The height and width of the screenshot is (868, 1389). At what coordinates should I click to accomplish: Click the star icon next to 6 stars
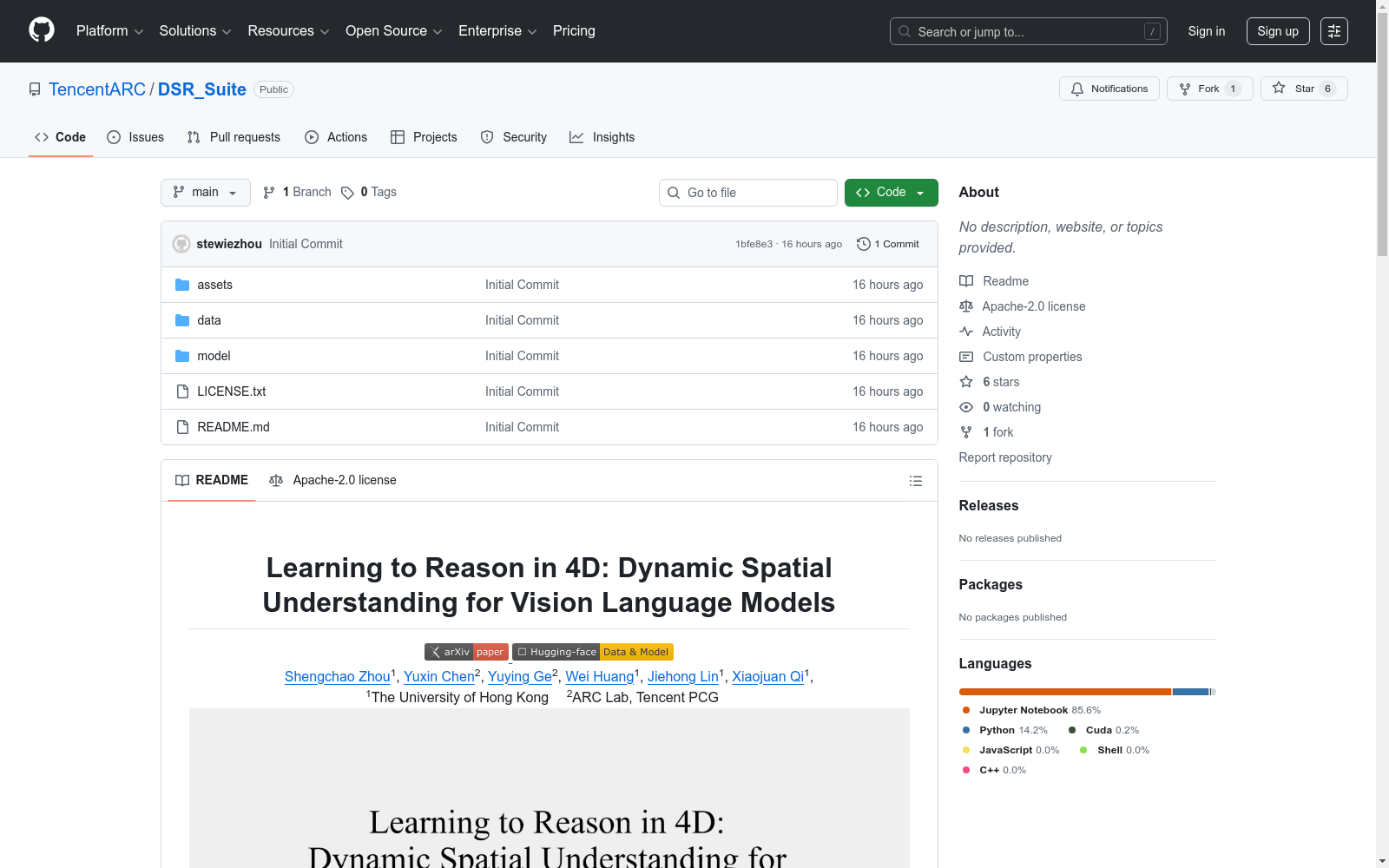pyautogui.click(x=966, y=382)
